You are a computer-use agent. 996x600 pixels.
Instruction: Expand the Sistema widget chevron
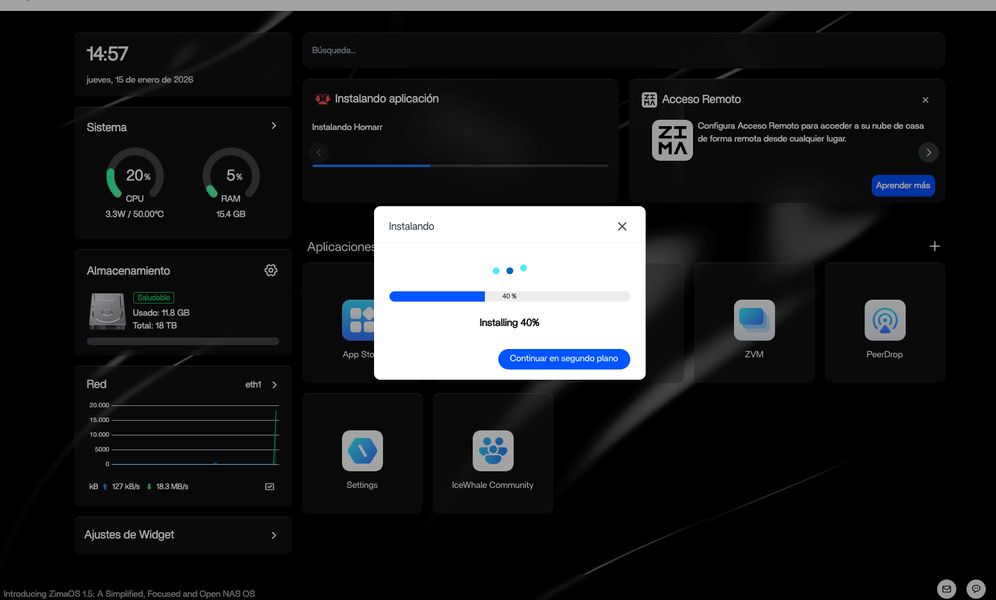tap(274, 126)
